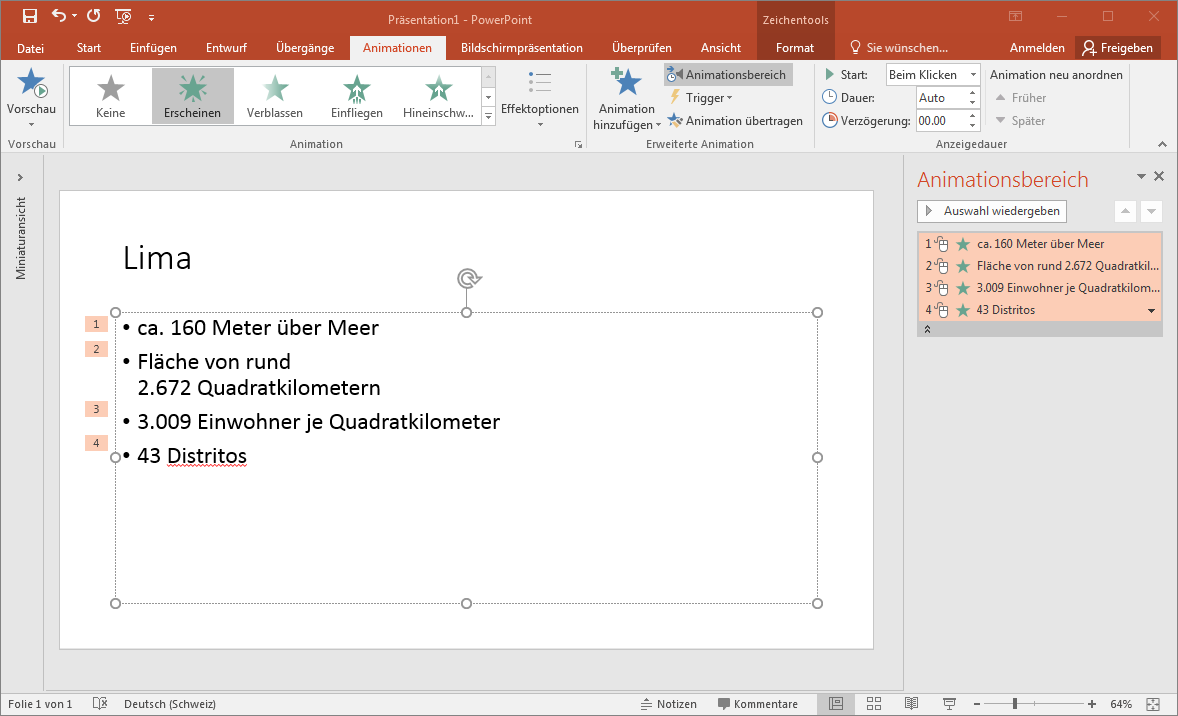Open the Format tab under Zeichentools
This screenshot has width=1178, height=716.
click(795, 48)
